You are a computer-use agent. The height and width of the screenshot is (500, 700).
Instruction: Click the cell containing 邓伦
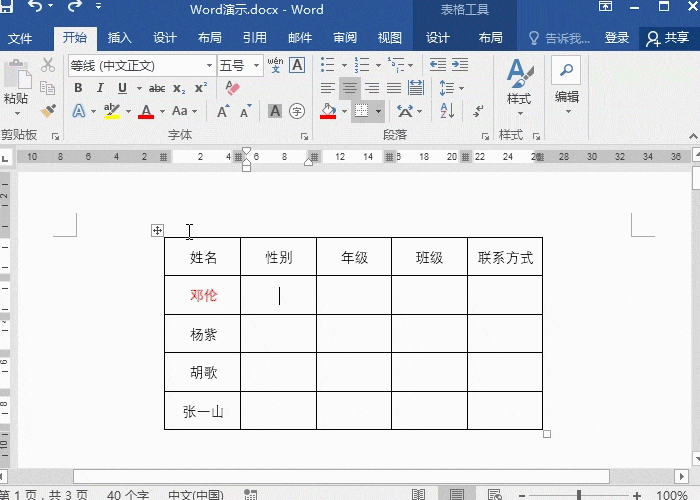(203, 295)
